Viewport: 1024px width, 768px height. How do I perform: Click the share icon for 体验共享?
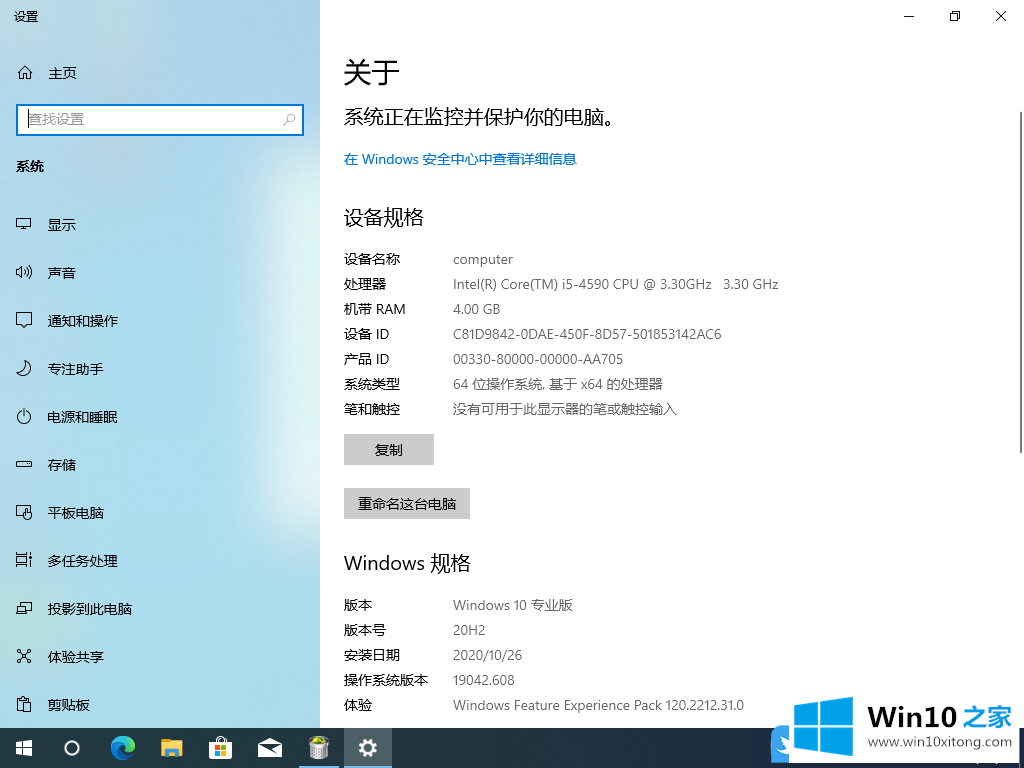24,656
